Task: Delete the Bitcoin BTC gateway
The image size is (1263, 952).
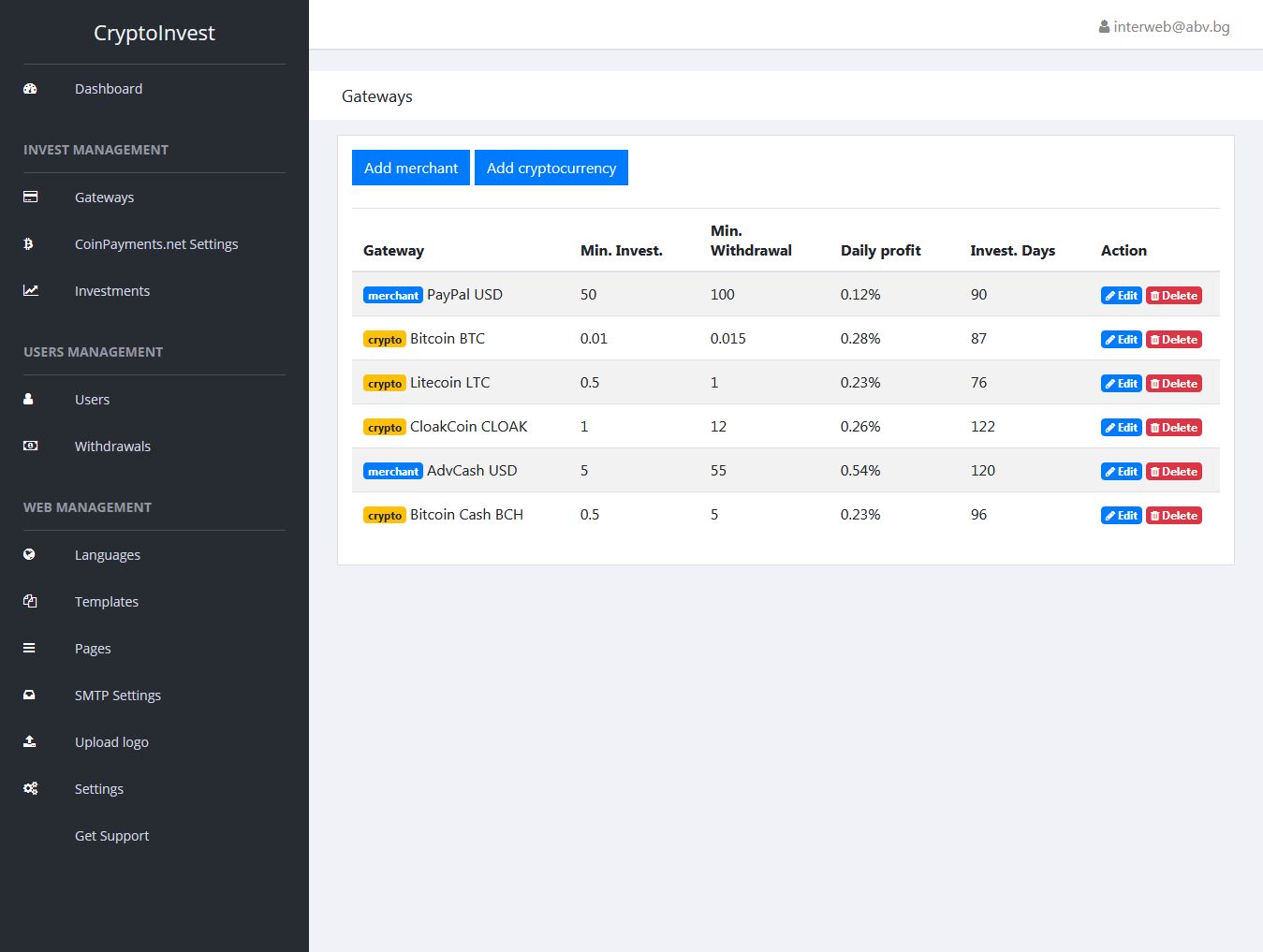Action: click(x=1173, y=340)
